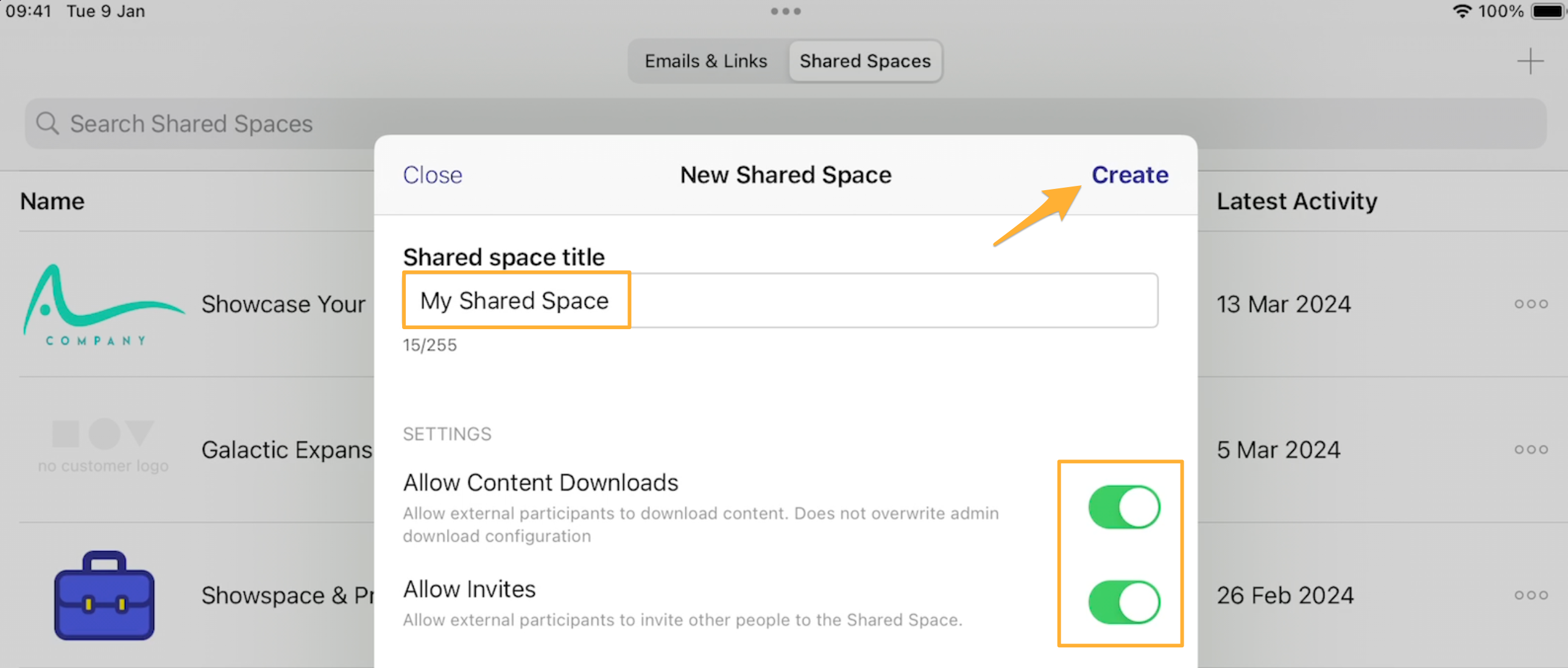The height and width of the screenshot is (668, 1568).
Task: Click the '15/255' character counter
Action: click(429, 345)
